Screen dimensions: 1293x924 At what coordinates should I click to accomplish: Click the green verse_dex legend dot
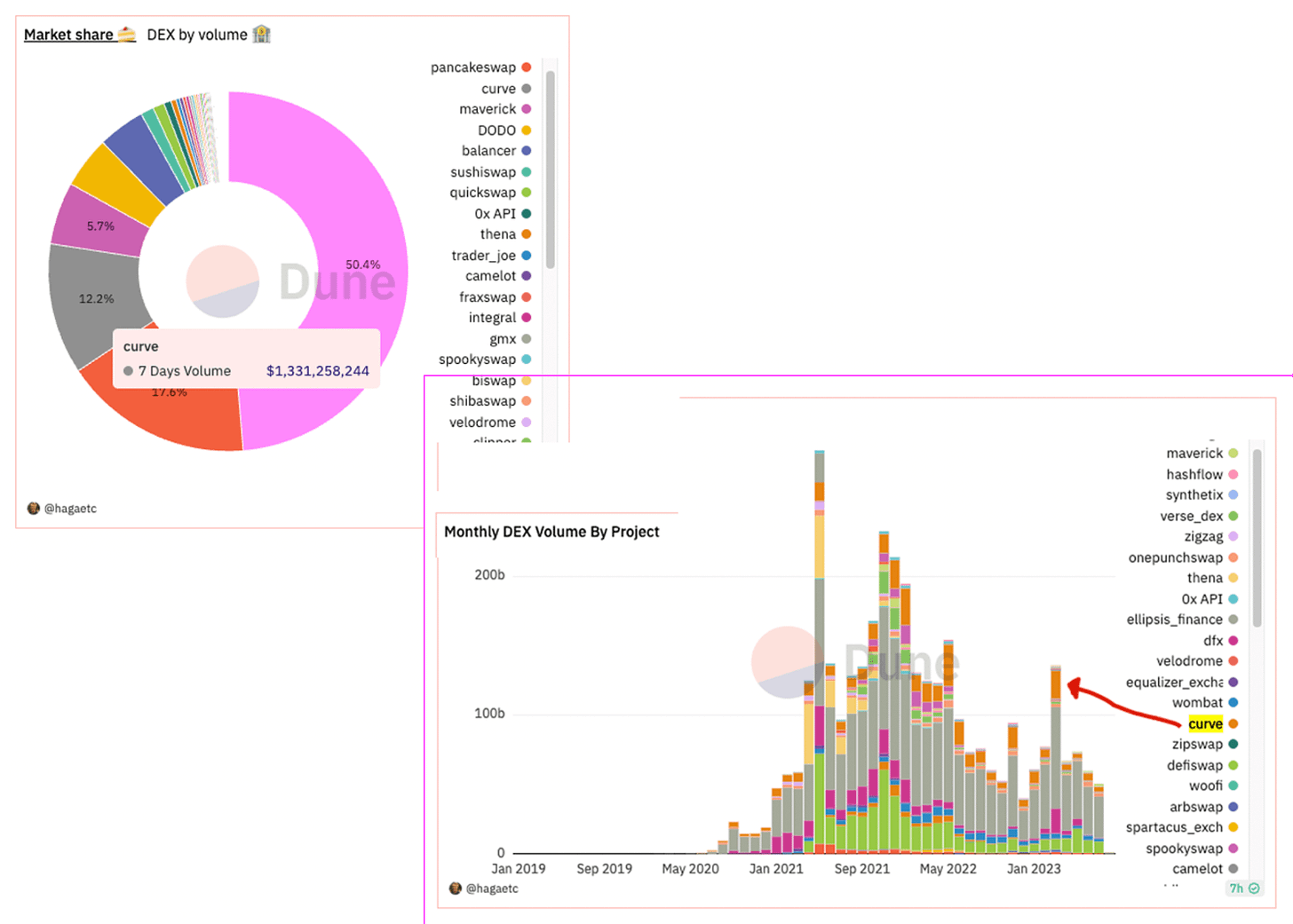1234,517
